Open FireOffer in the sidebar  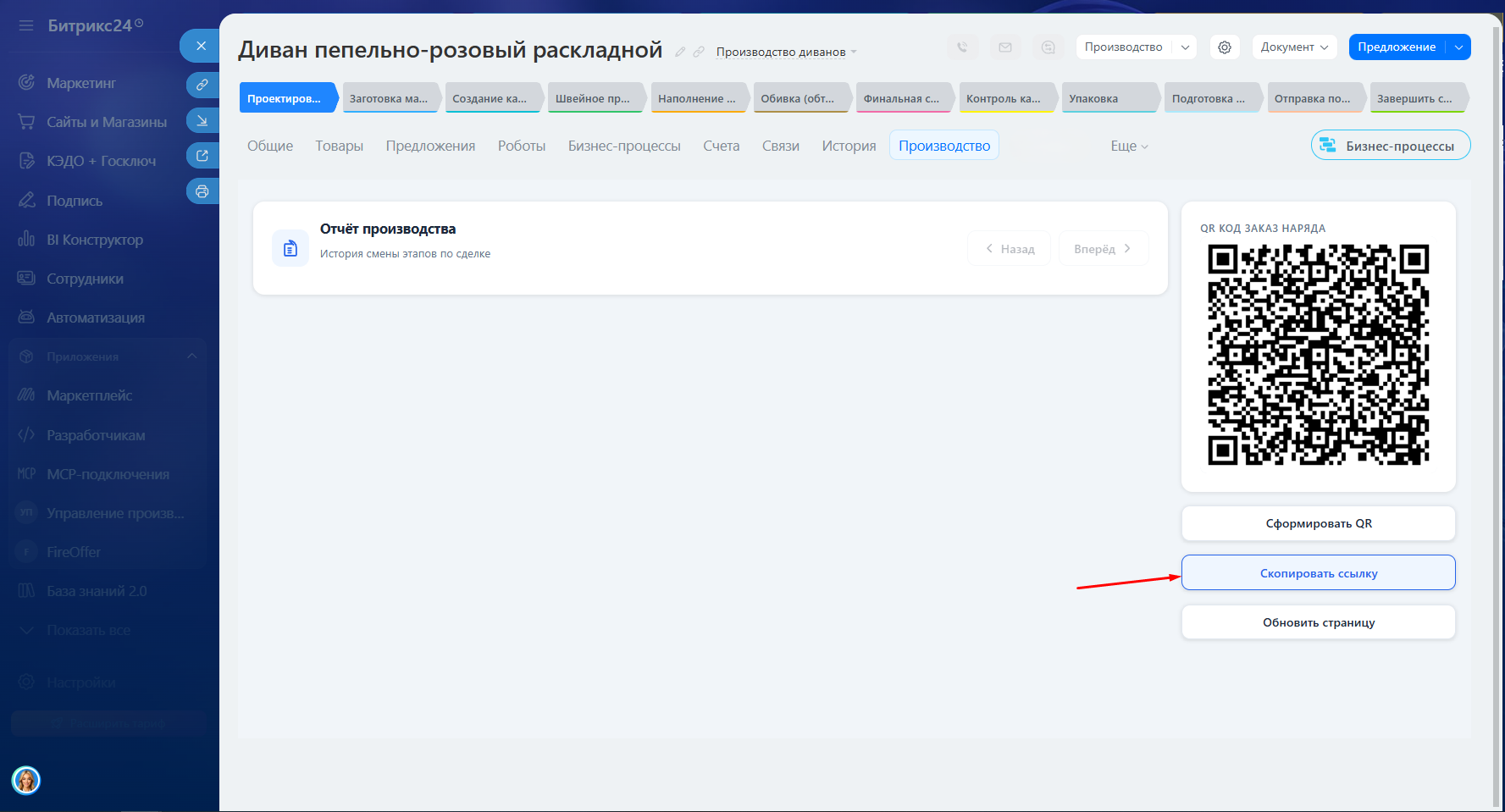pos(74,552)
